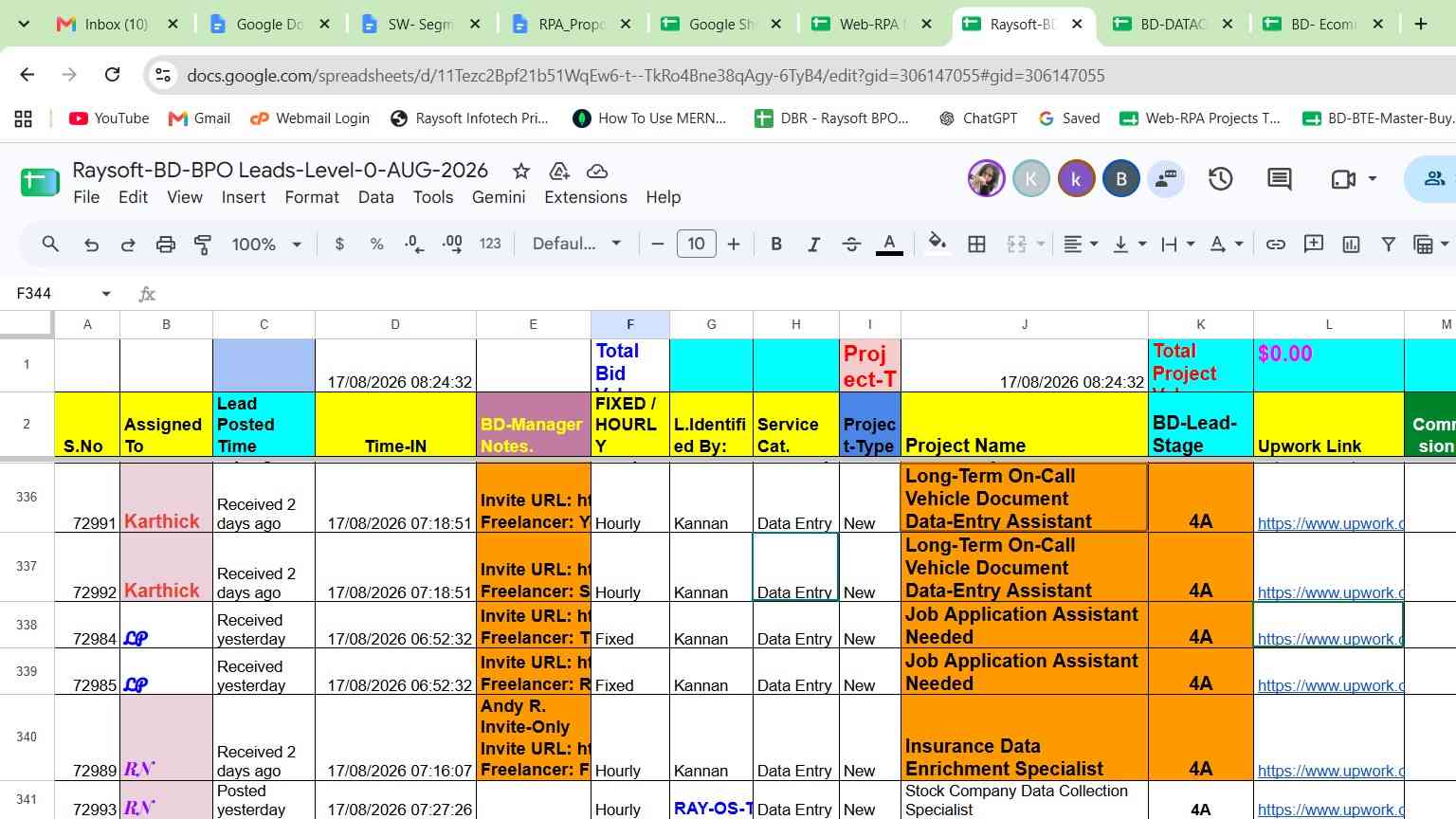Toggle bold formatting
The height and width of the screenshot is (819, 1456).
click(x=776, y=245)
